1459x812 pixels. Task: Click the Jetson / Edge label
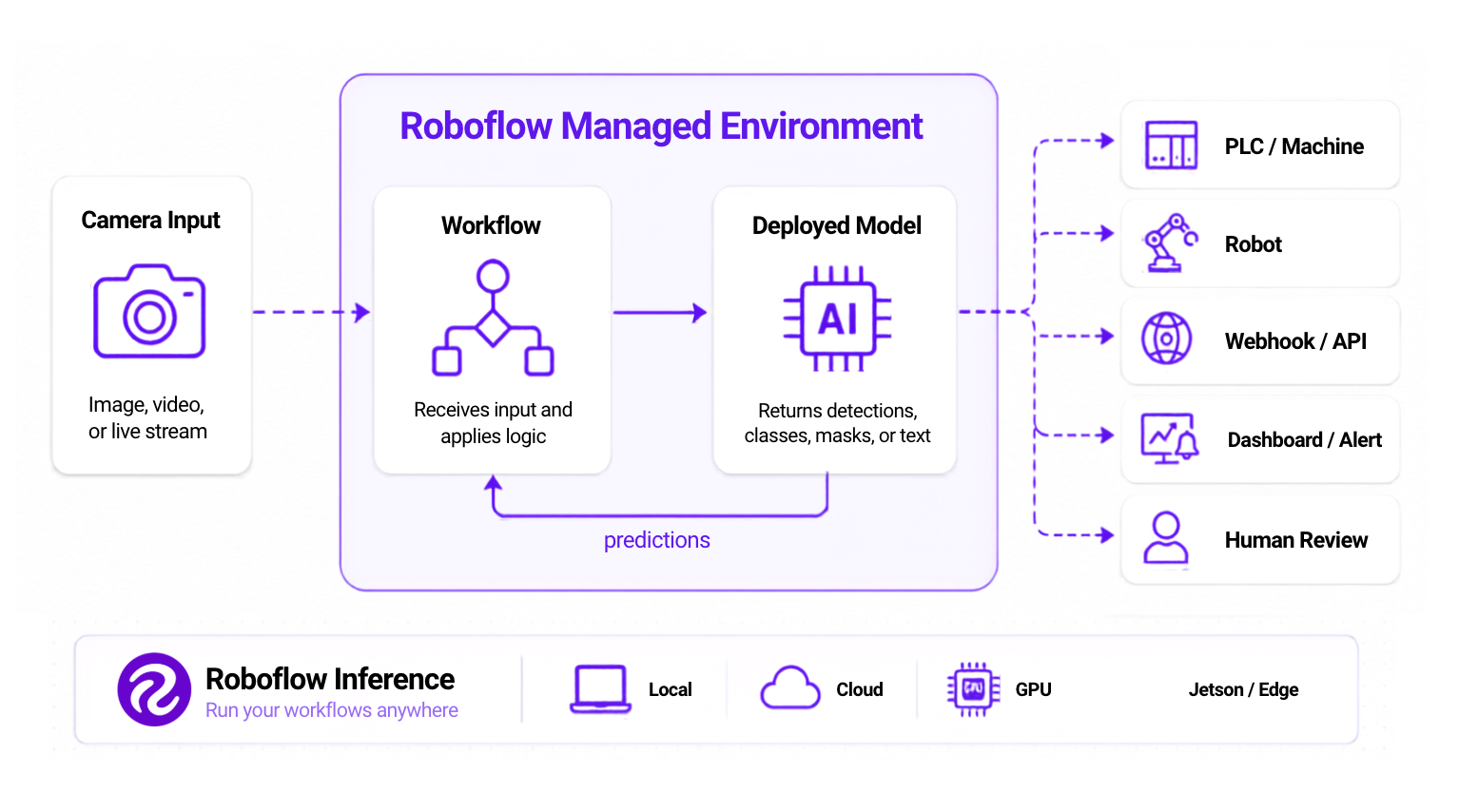[x=1243, y=689]
